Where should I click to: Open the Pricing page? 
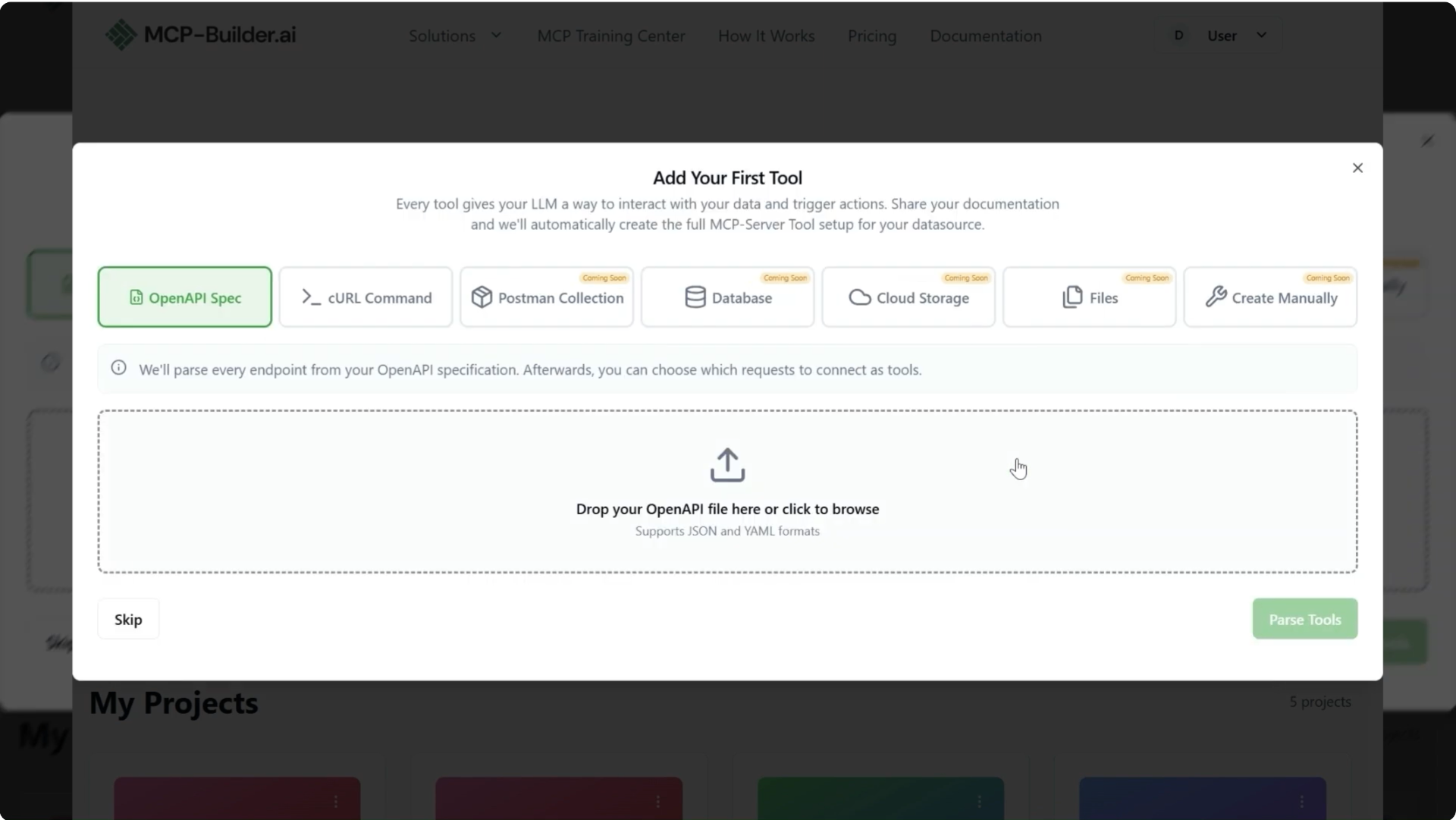tap(871, 35)
